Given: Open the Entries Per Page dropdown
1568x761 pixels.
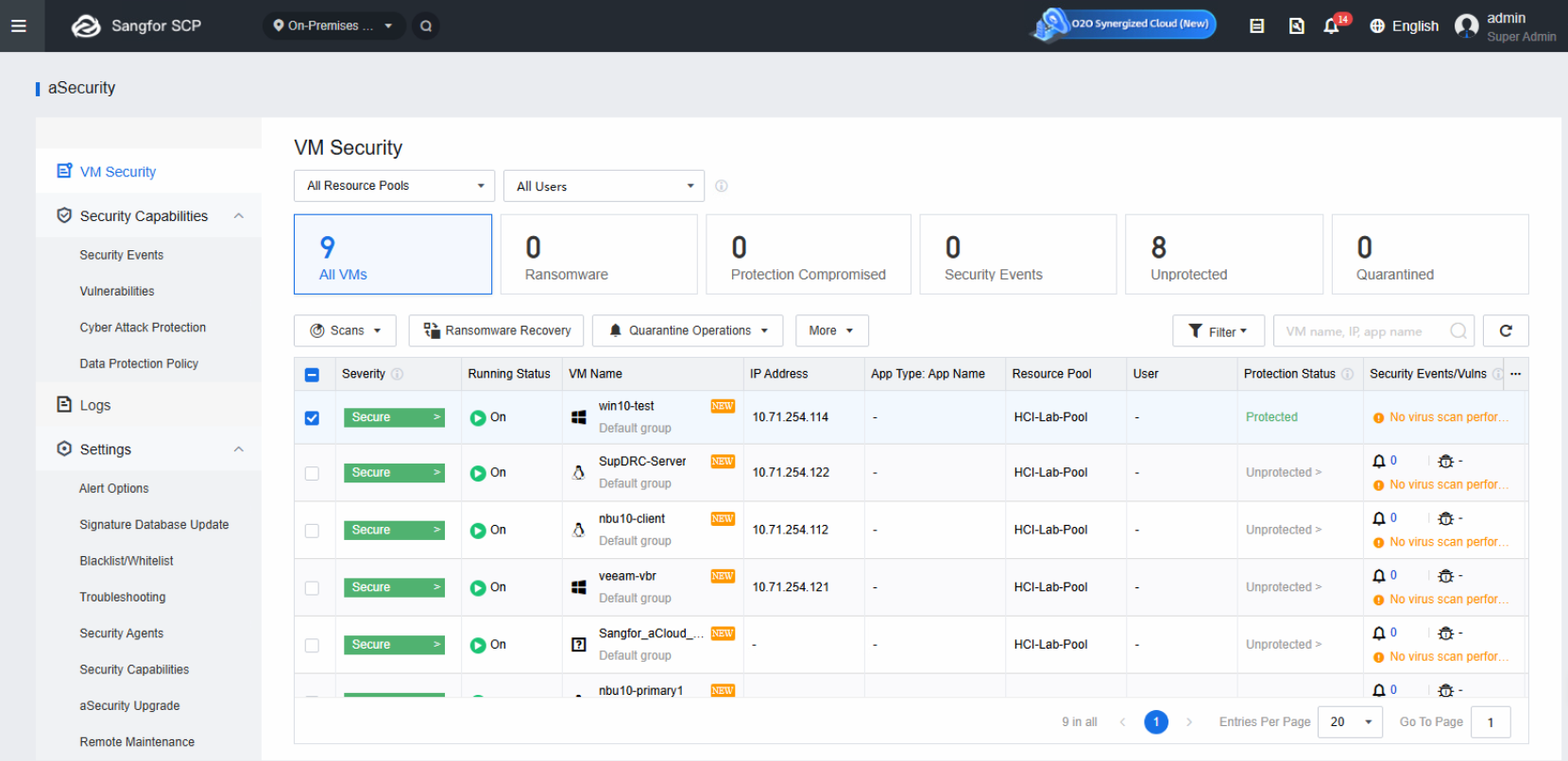Looking at the screenshot, I should pyautogui.click(x=1350, y=722).
